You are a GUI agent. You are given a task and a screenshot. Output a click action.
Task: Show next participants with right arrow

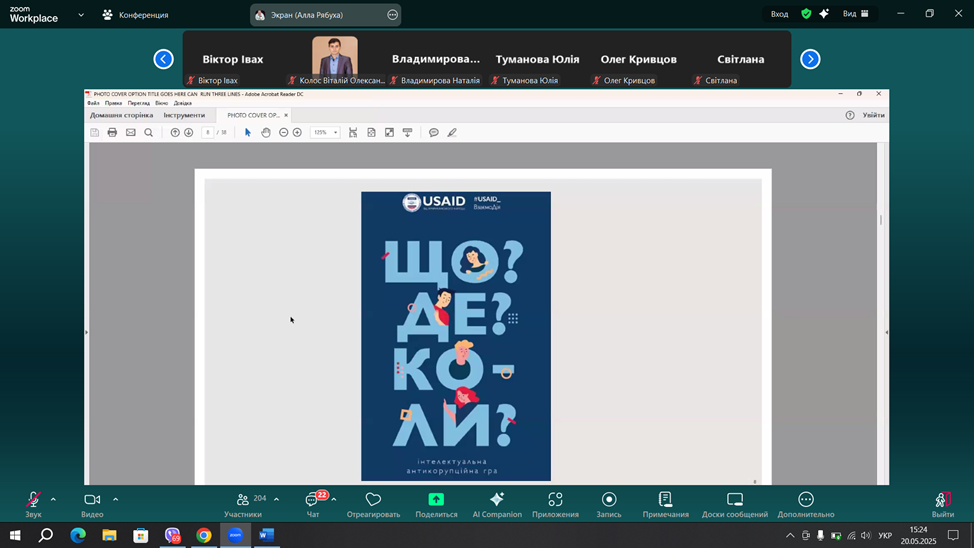[810, 60]
